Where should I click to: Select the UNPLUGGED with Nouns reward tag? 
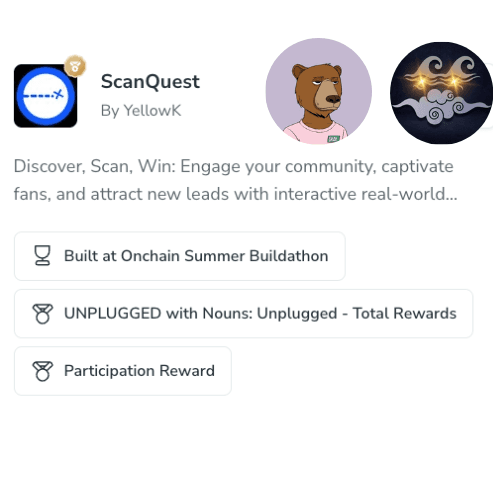pyautogui.click(x=243, y=314)
